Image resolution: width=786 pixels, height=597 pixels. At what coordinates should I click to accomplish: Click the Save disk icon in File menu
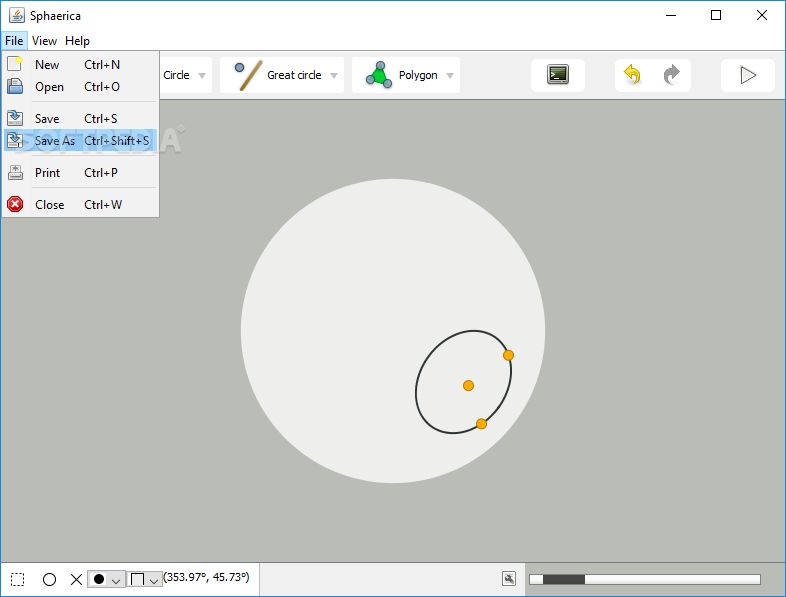15,118
